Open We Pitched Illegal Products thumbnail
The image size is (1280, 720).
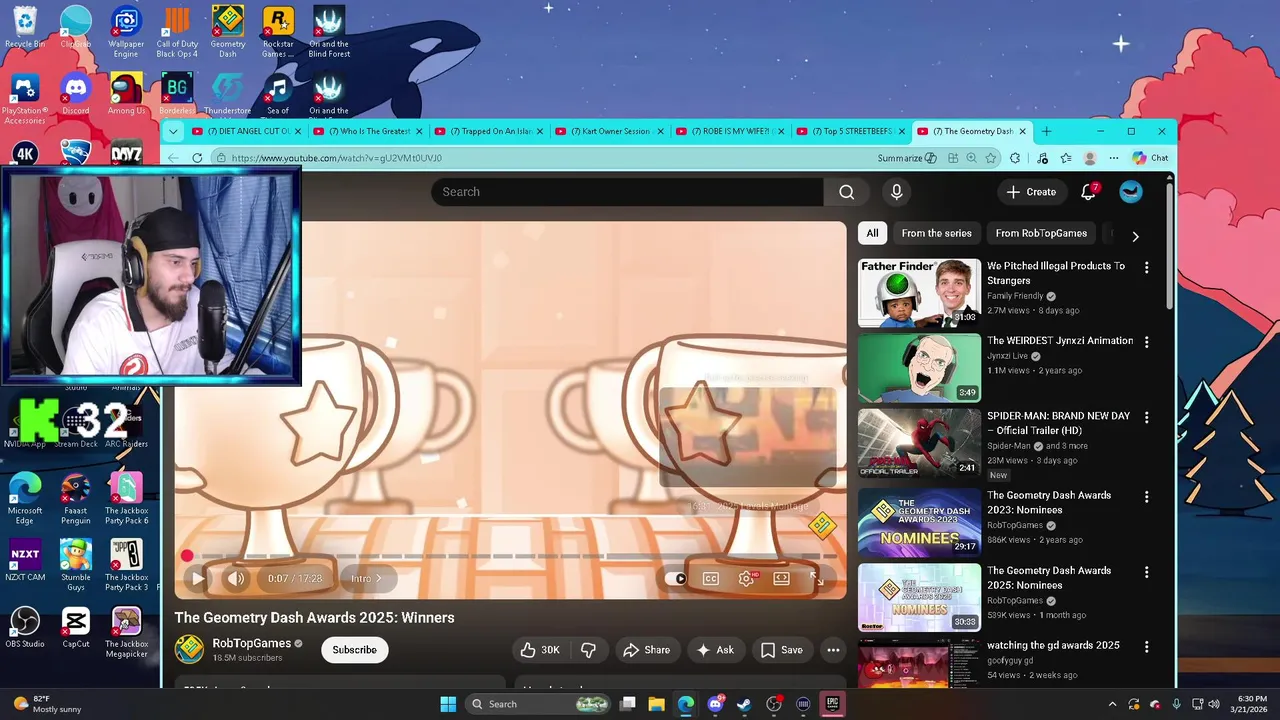coord(919,293)
